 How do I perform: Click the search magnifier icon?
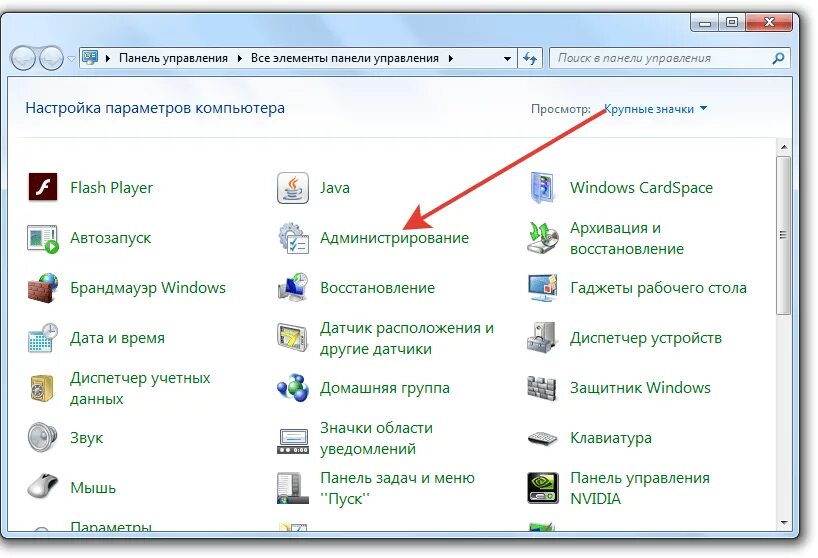[x=778, y=58]
